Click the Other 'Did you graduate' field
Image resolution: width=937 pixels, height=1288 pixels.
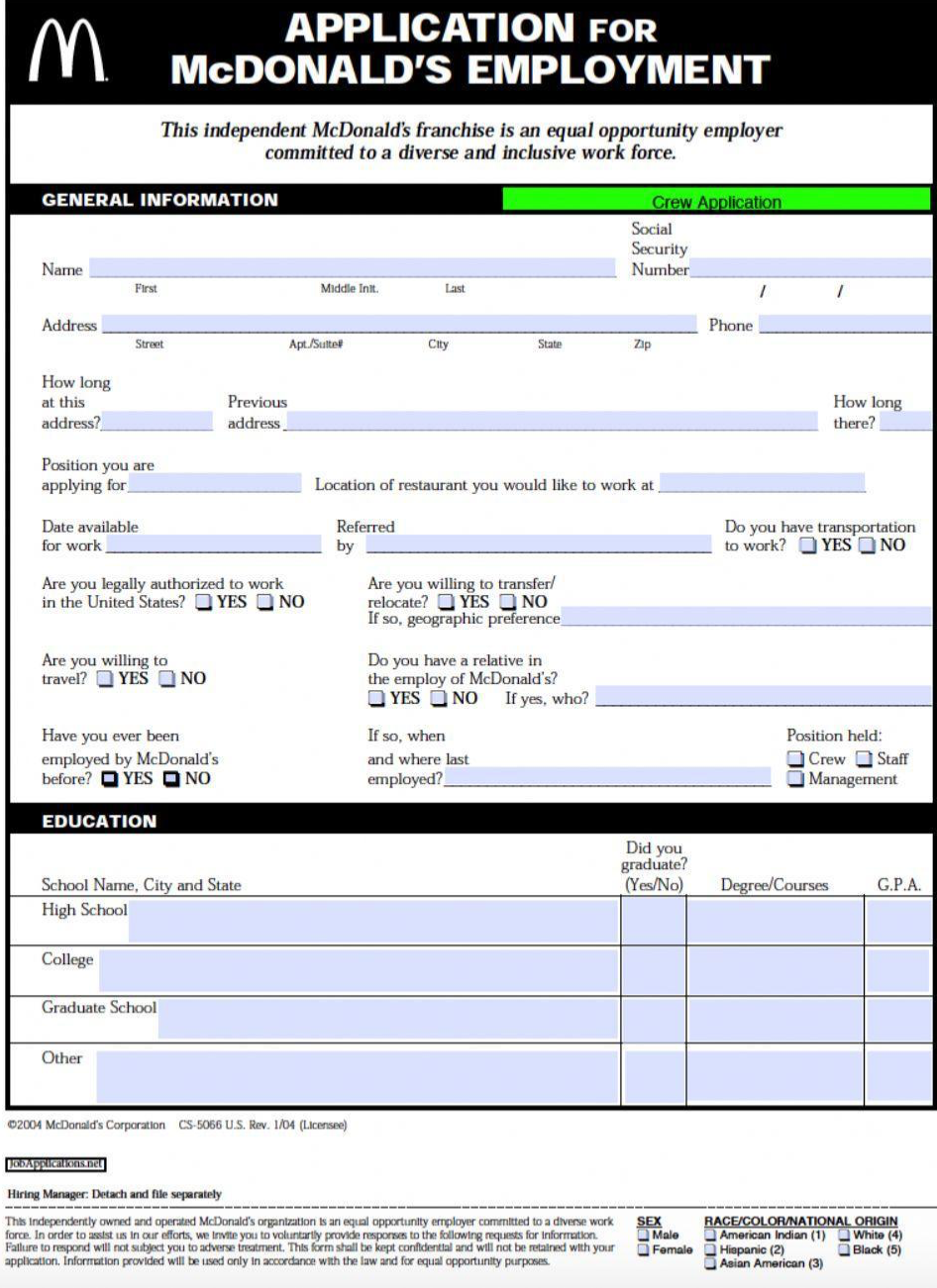point(654,1076)
